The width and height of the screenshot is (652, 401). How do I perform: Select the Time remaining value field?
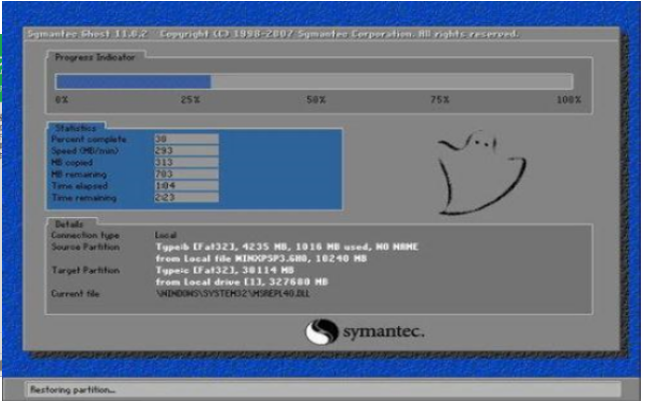185,198
